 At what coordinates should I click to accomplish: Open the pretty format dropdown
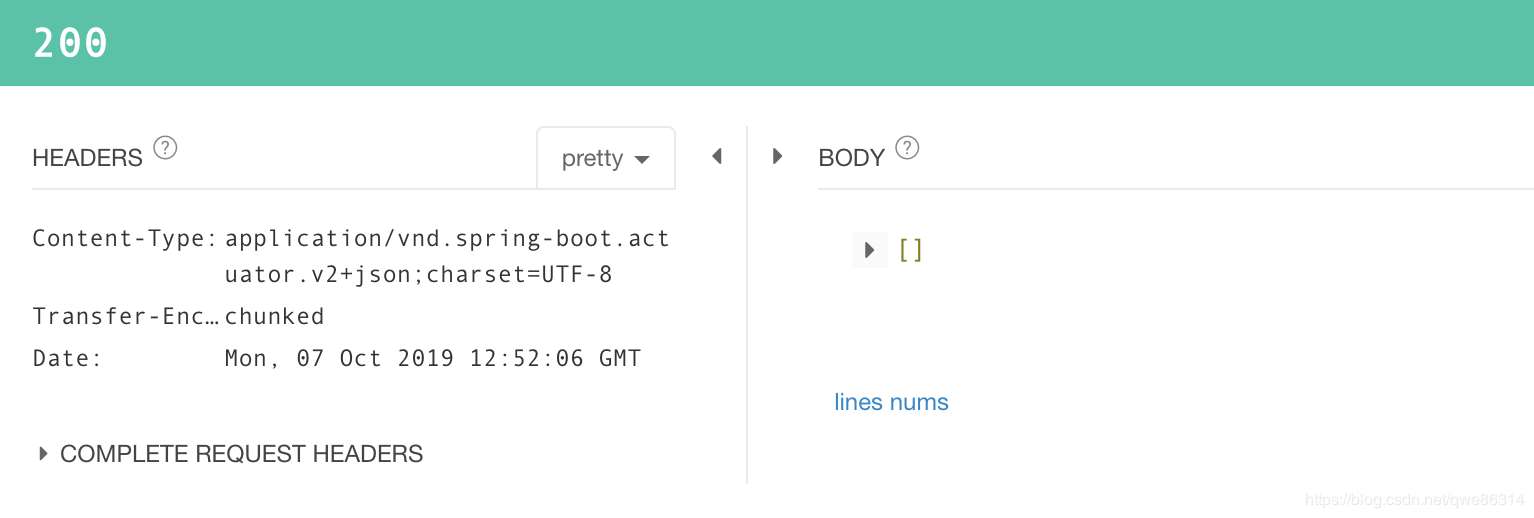606,158
